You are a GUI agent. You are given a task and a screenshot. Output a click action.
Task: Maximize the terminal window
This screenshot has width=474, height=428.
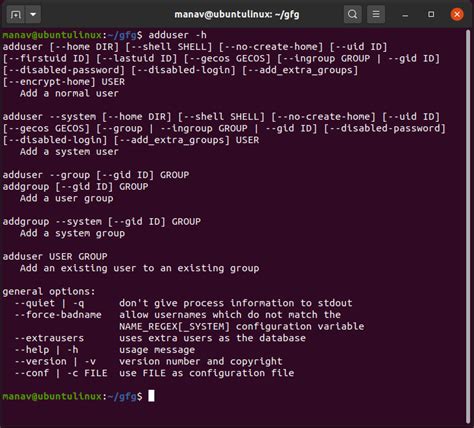click(431, 14)
